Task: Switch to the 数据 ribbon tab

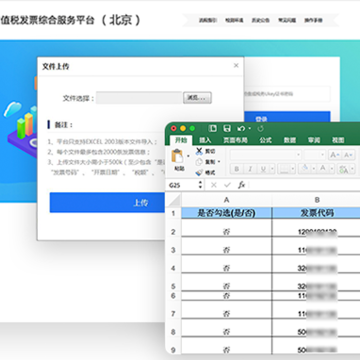Action: click(290, 140)
